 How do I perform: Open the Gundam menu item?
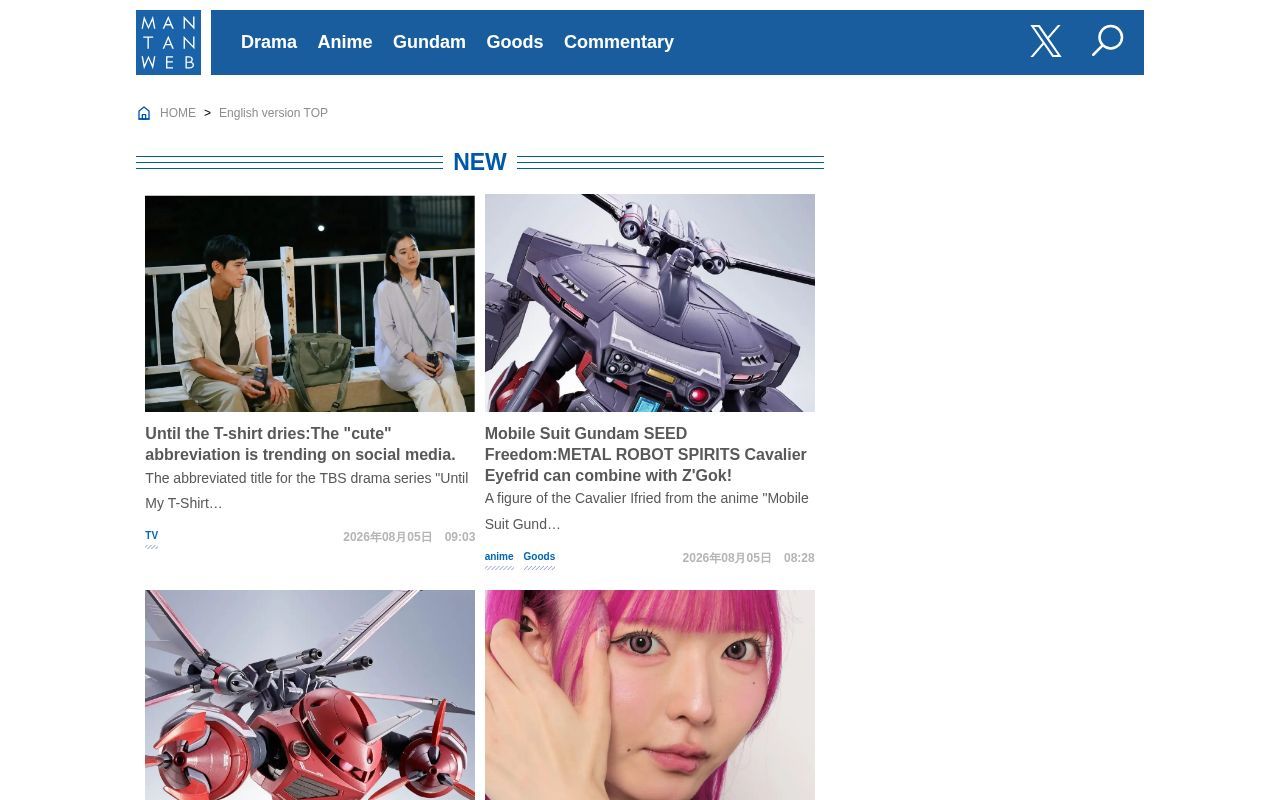click(429, 42)
